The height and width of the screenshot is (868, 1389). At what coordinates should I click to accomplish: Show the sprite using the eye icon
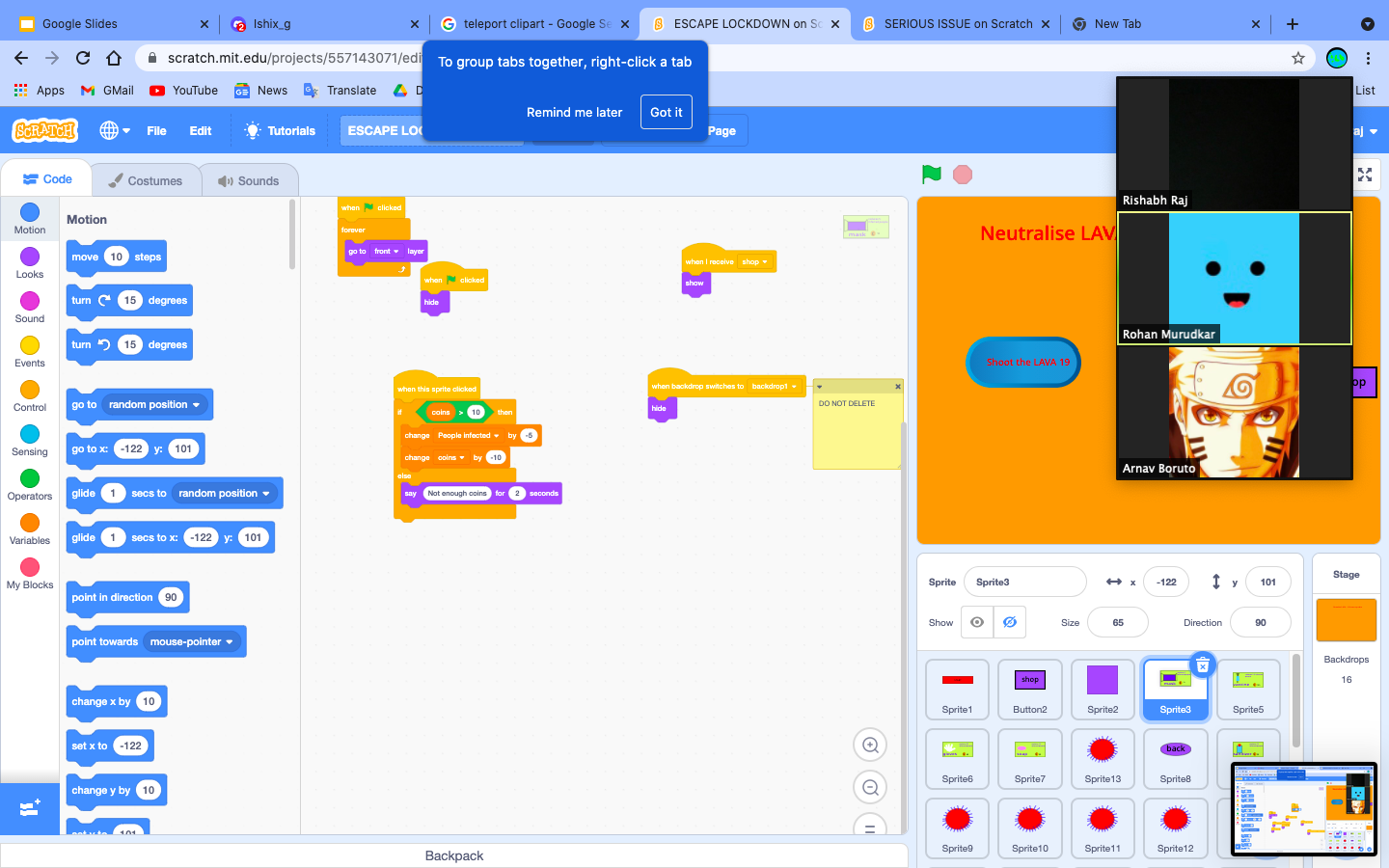coord(977,622)
